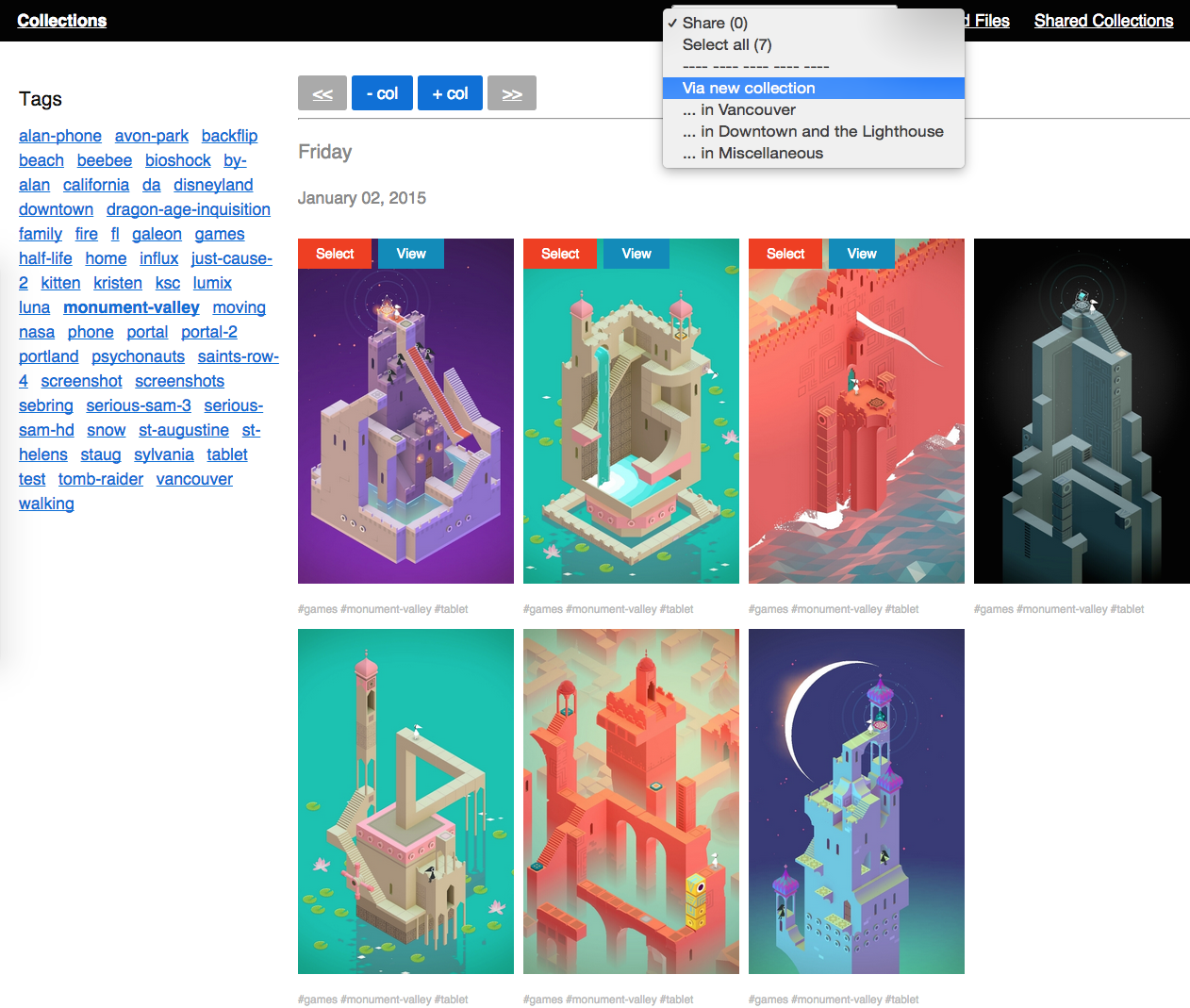Image resolution: width=1190 pixels, height=1008 pixels.
Task: Filter by st-augustine tag
Action: pyautogui.click(x=184, y=430)
